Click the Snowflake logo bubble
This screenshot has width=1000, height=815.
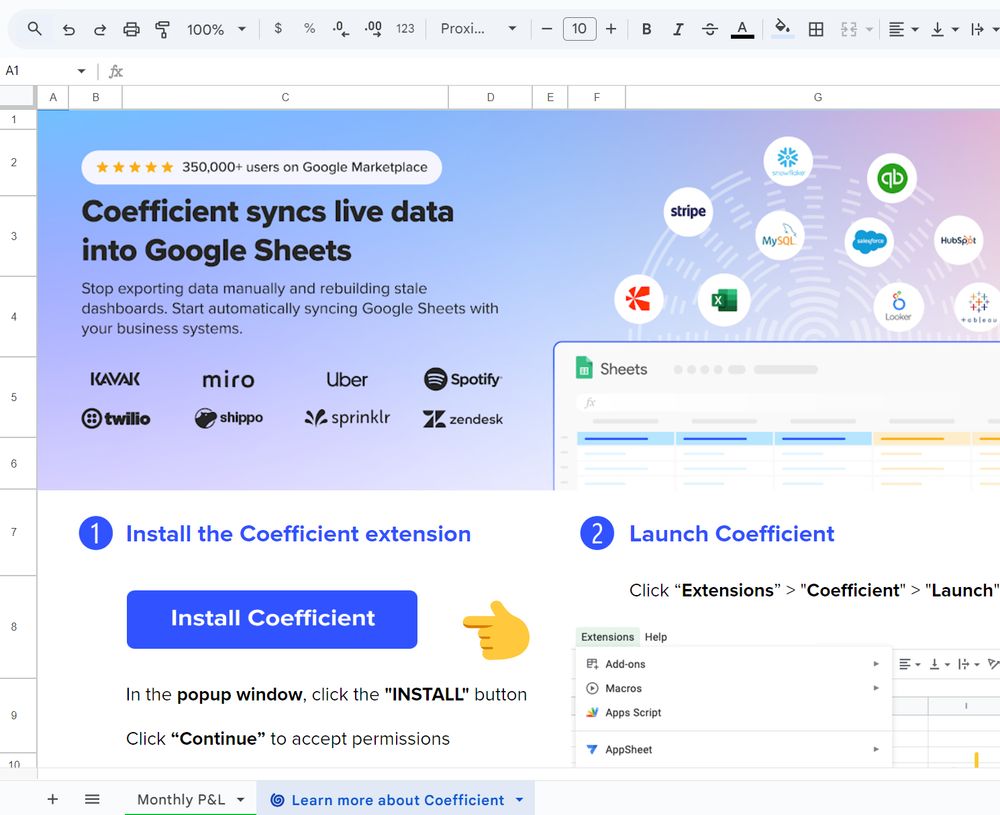click(788, 161)
